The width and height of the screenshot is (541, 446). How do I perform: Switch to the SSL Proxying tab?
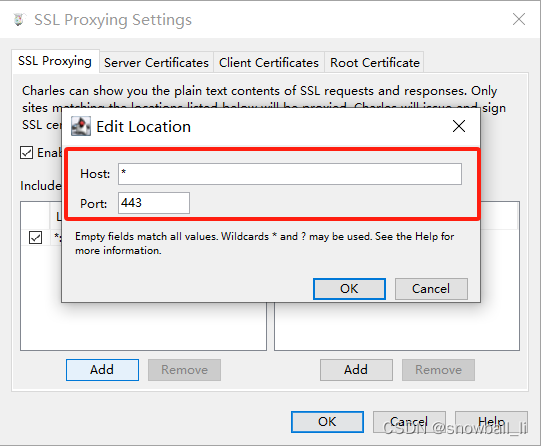click(55, 61)
